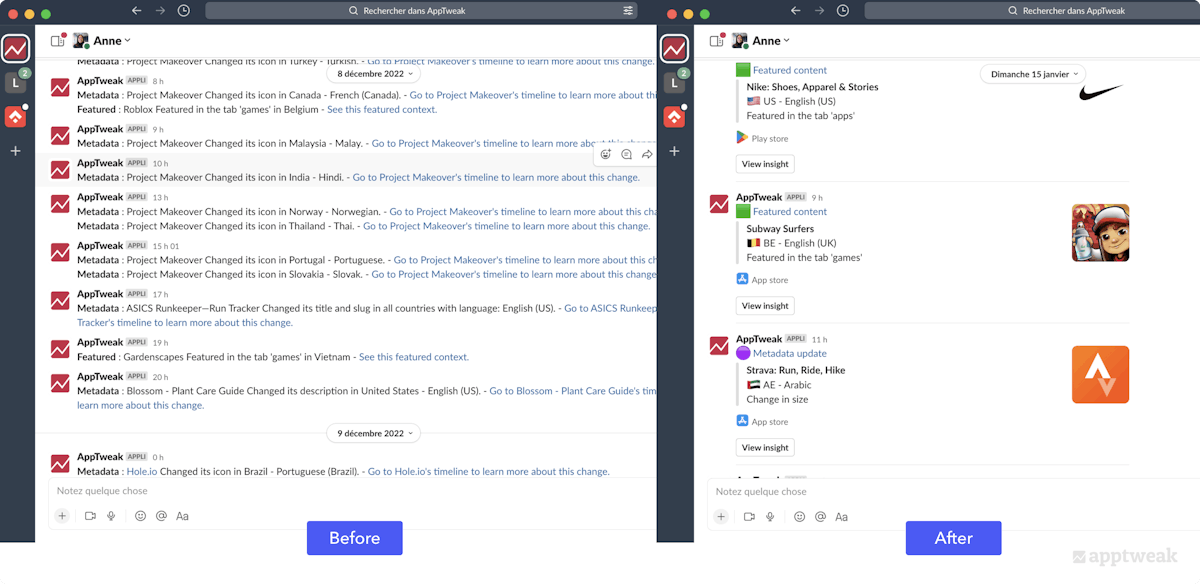1200x584 pixels.
Task: Open the Dimanche 15 janvier date selector
Action: pyautogui.click(x=1032, y=74)
